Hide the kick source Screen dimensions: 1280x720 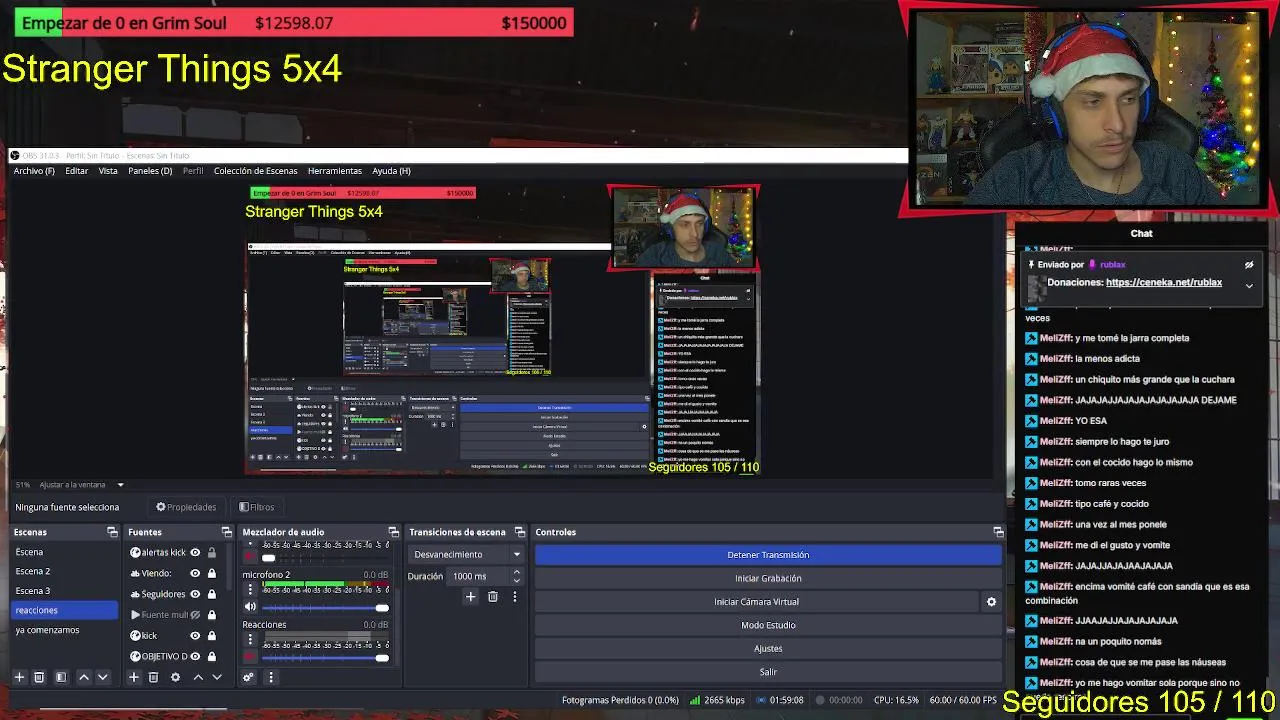coord(195,635)
